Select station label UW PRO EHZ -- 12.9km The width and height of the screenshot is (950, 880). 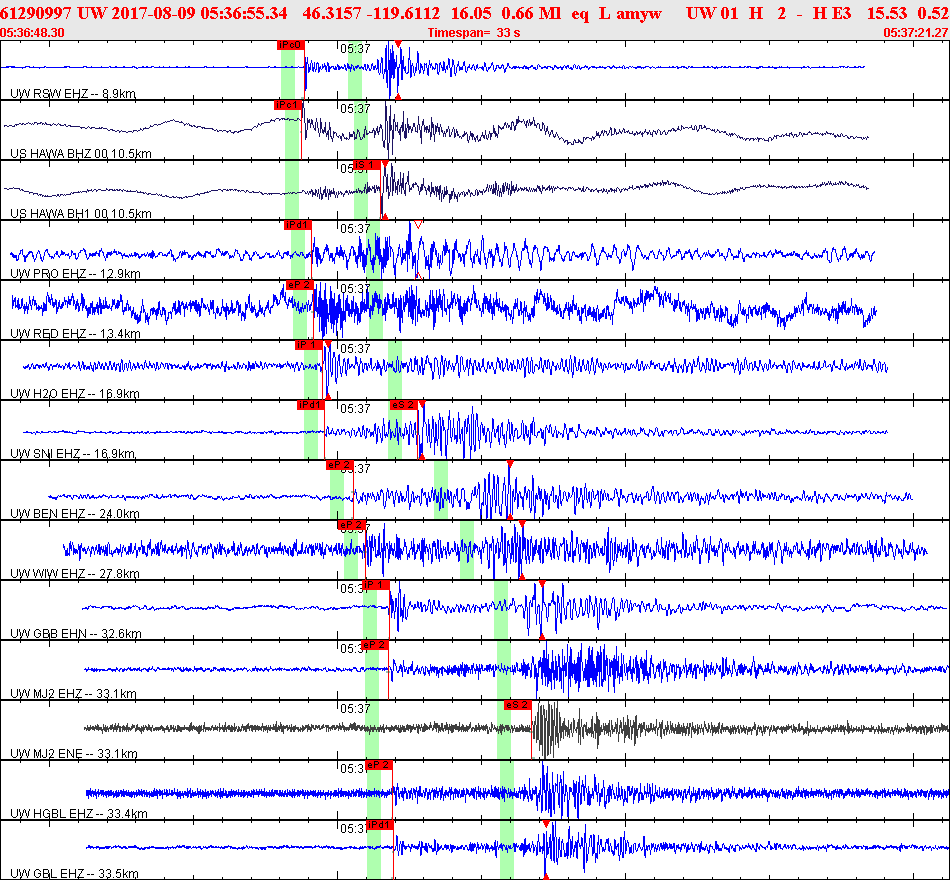pyautogui.click(x=75, y=274)
